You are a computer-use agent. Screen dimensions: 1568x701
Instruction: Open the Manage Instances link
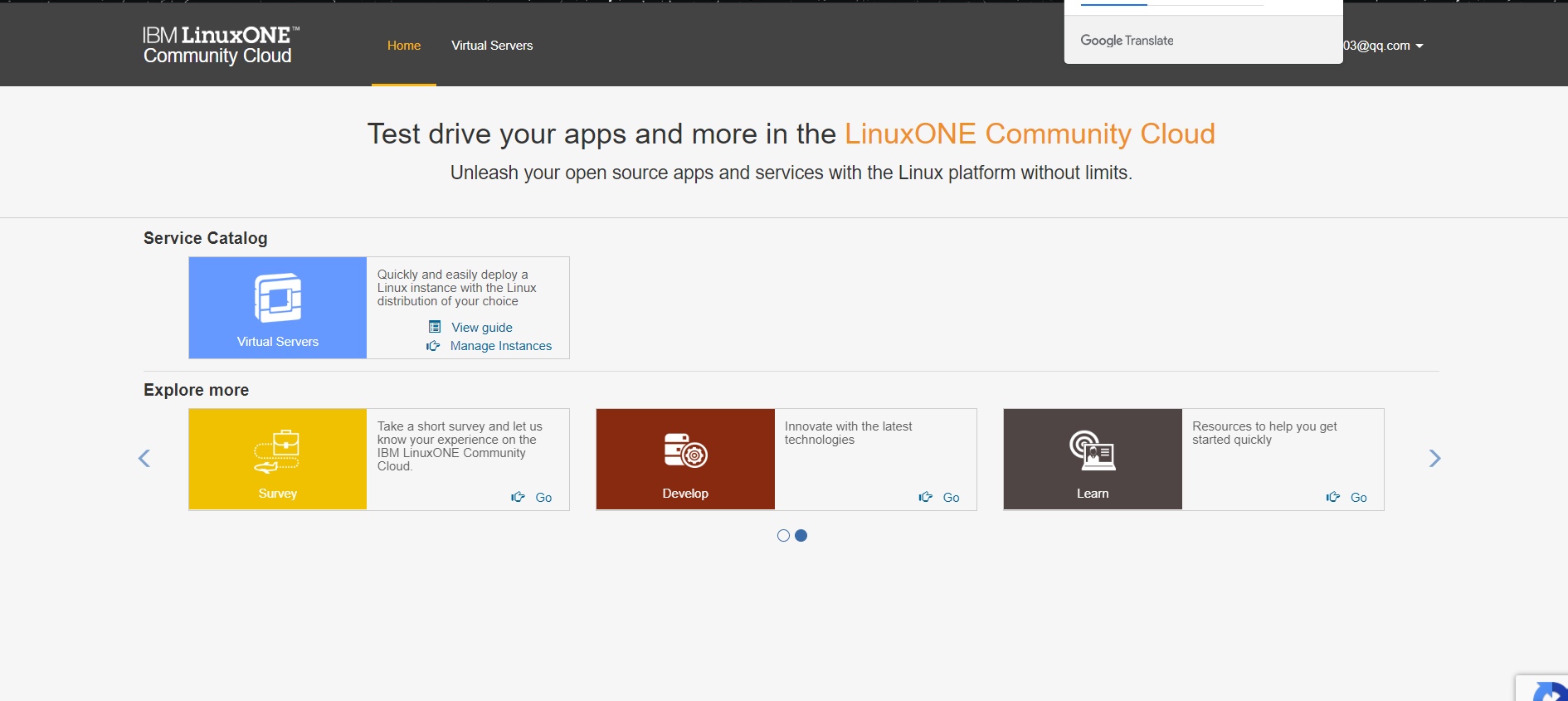point(501,346)
